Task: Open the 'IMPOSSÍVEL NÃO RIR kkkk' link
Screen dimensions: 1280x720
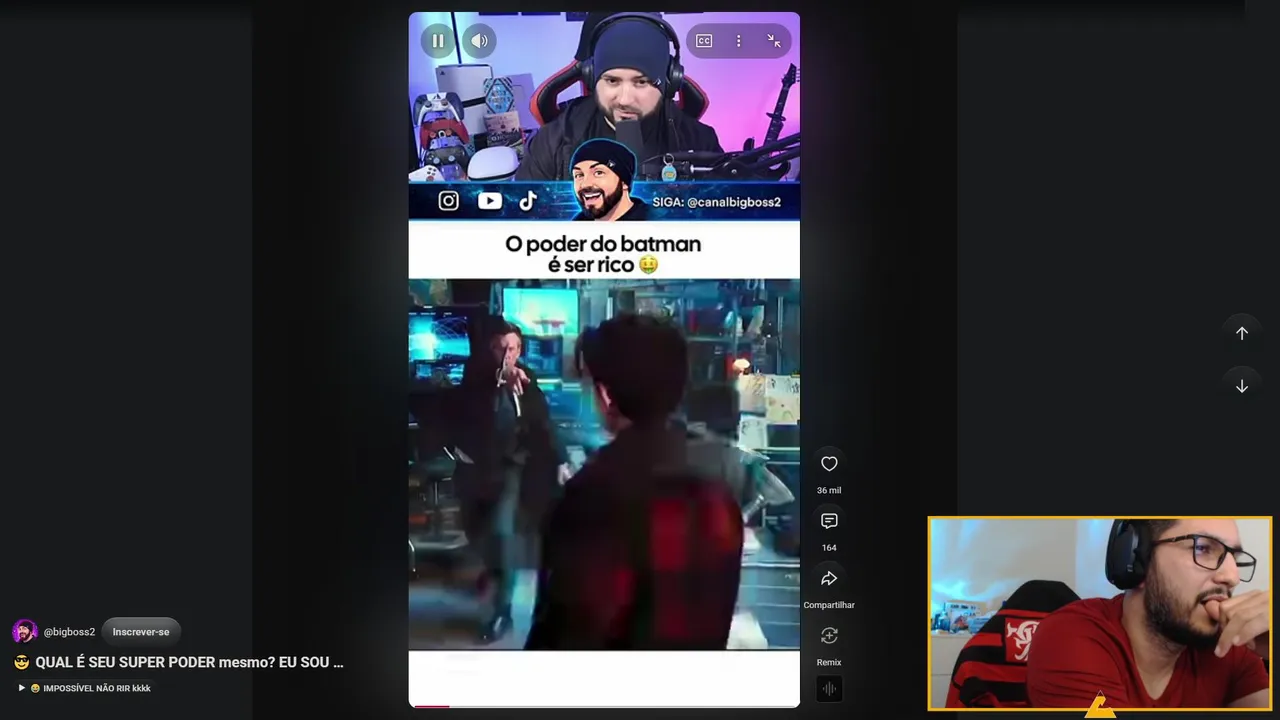Action: [85, 688]
